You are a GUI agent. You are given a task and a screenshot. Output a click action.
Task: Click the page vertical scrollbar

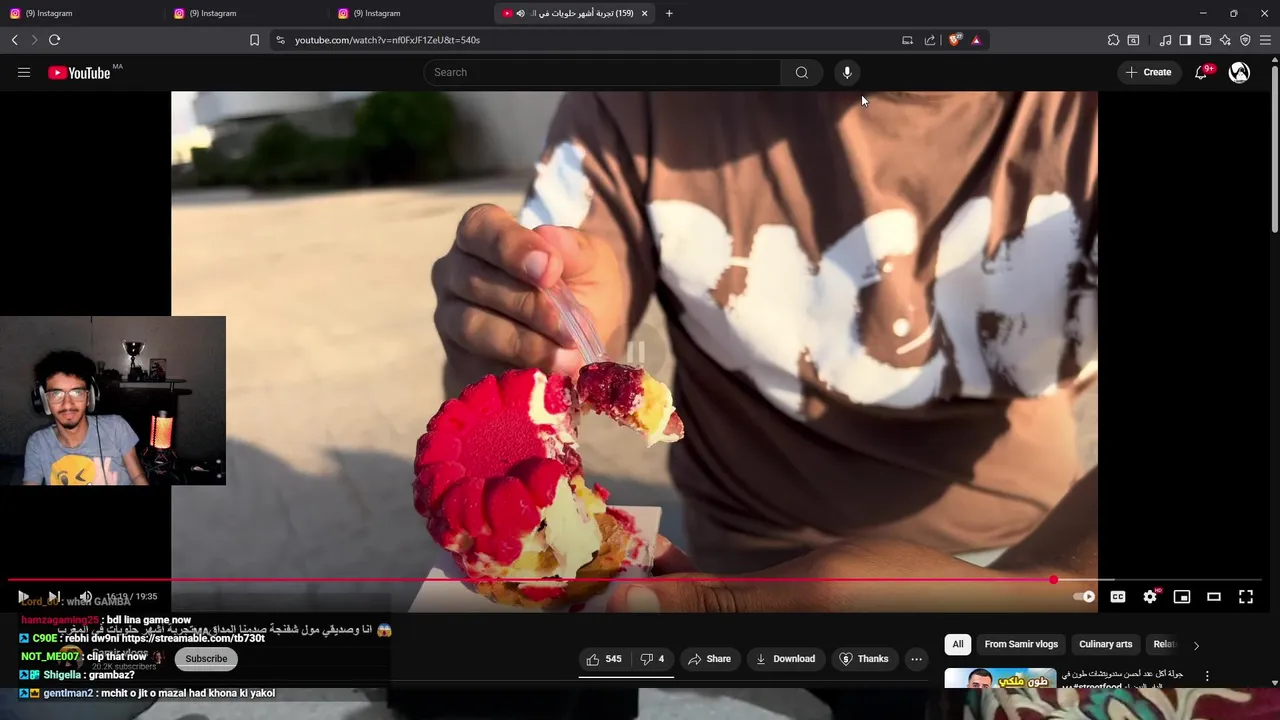click(x=1274, y=147)
